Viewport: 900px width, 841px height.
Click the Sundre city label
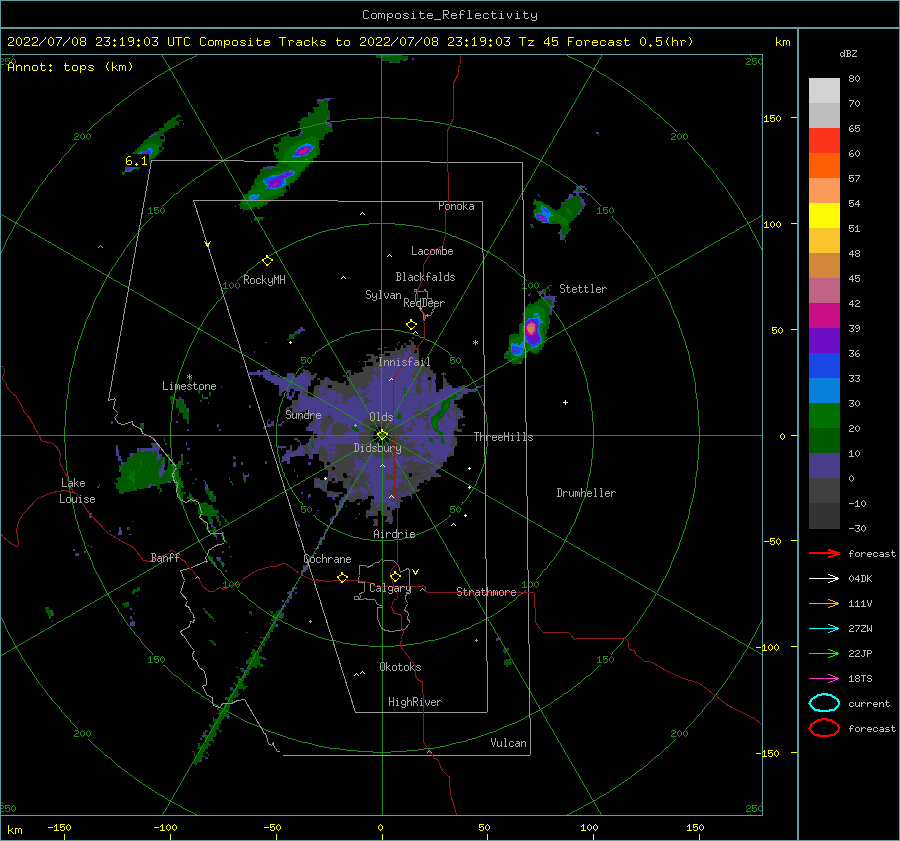click(304, 414)
